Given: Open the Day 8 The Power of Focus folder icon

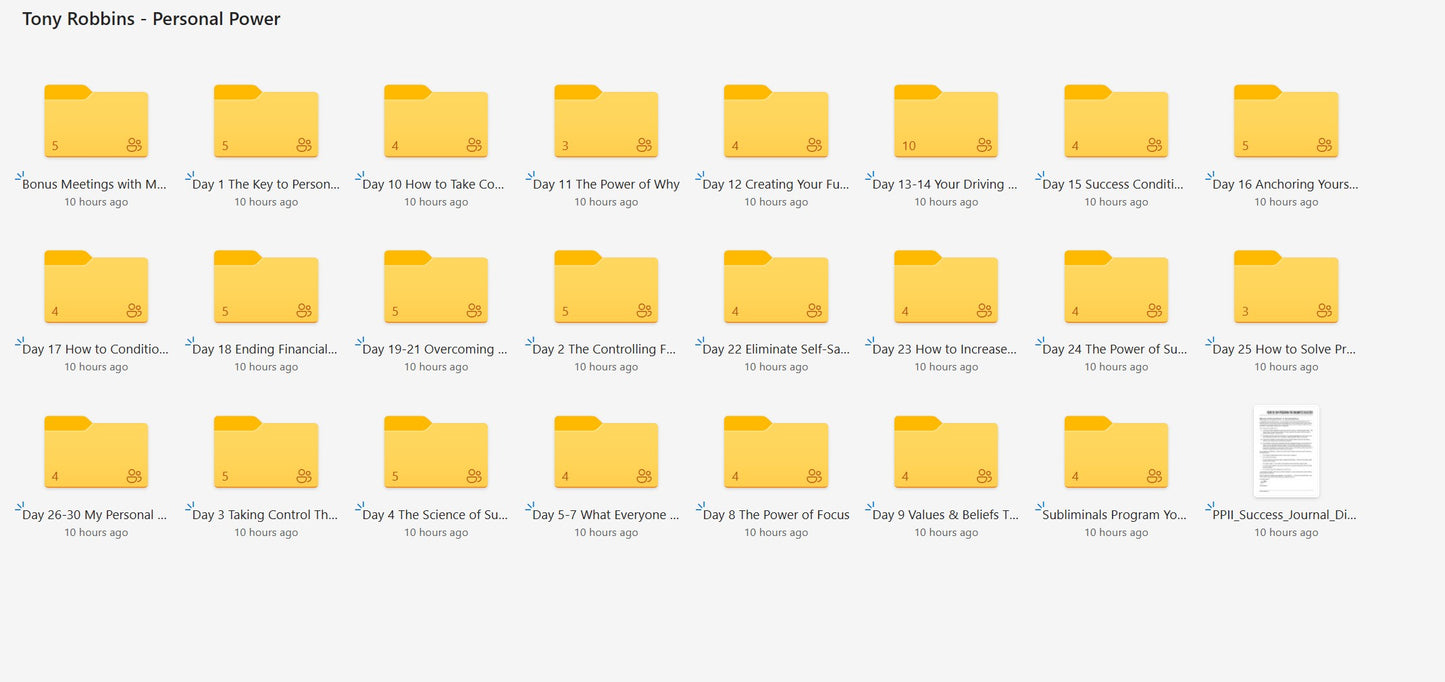Looking at the screenshot, I should (776, 452).
